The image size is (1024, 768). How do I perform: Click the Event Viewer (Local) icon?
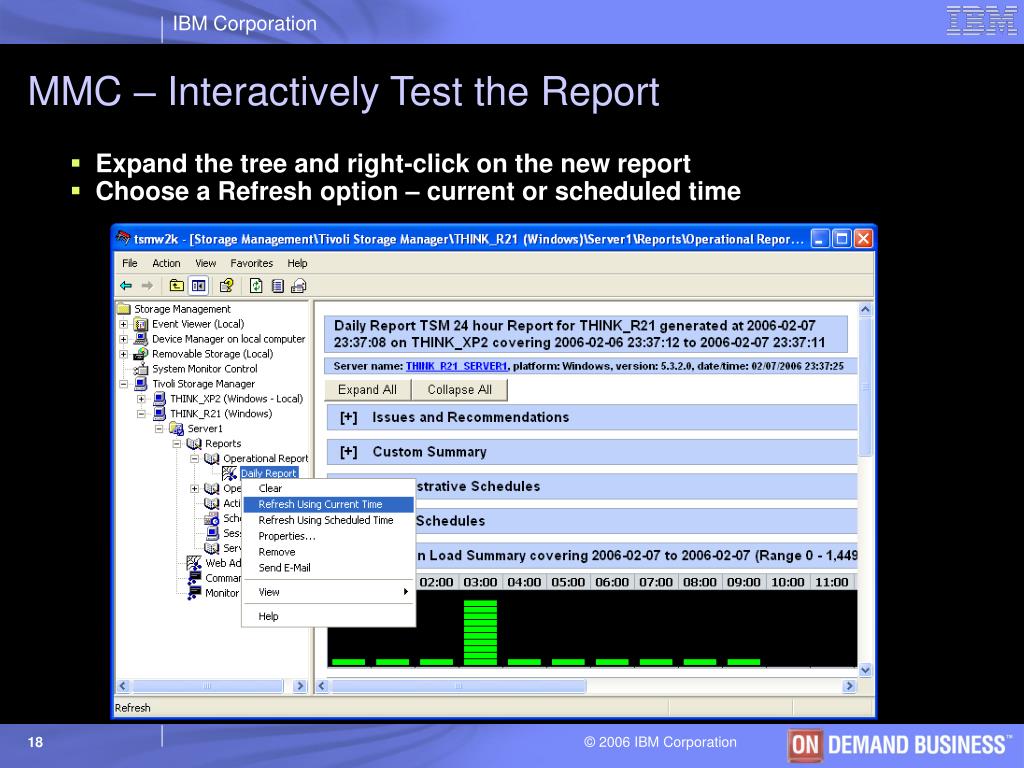141,324
